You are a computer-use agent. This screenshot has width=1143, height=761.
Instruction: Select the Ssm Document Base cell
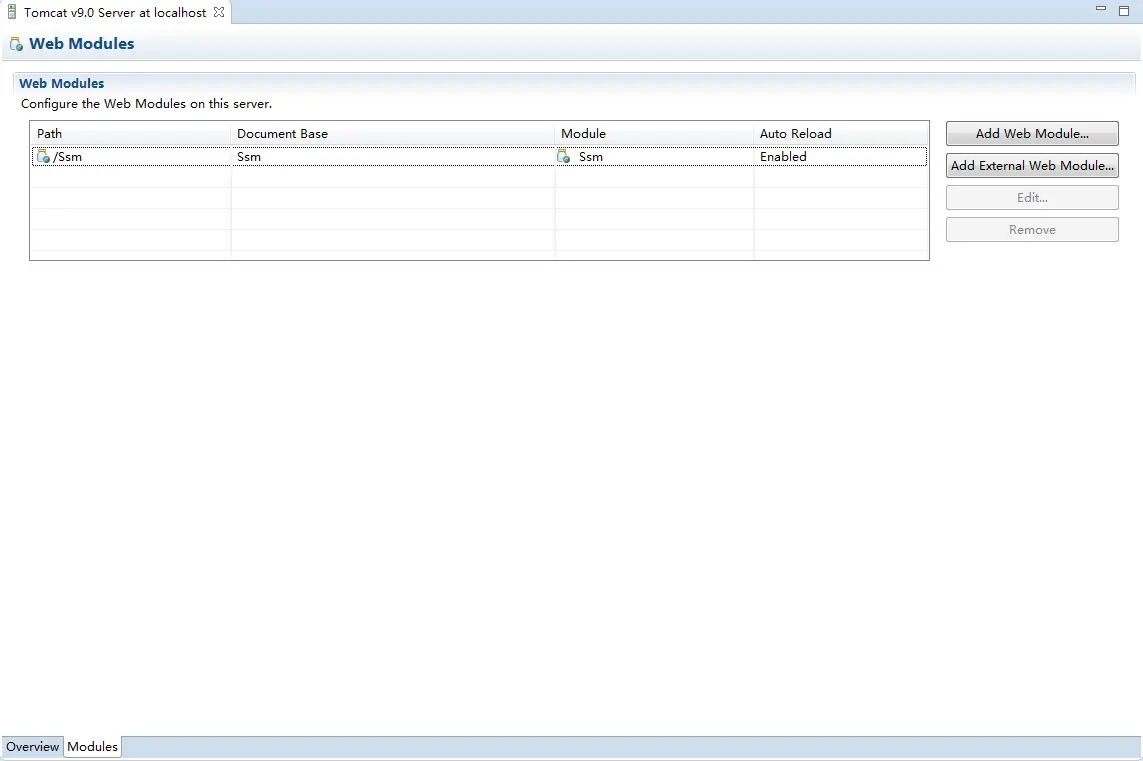tap(393, 156)
